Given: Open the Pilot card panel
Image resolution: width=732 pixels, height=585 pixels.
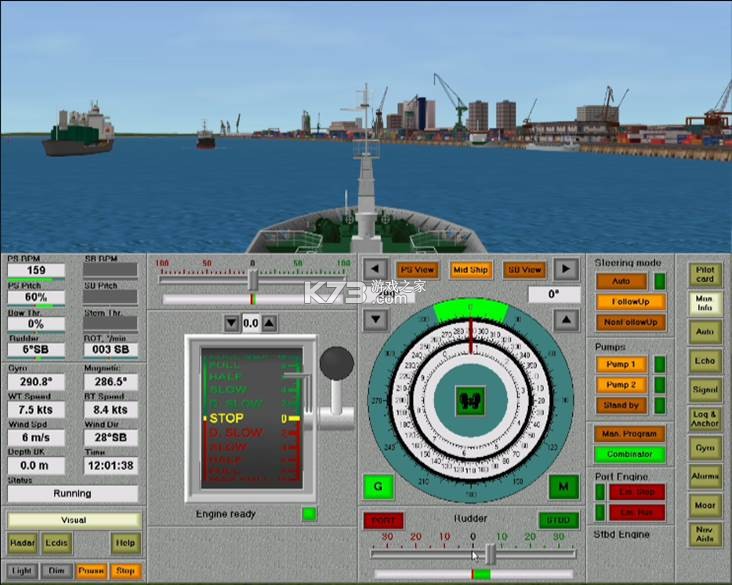Looking at the screenshot, I should coord(705,275).
